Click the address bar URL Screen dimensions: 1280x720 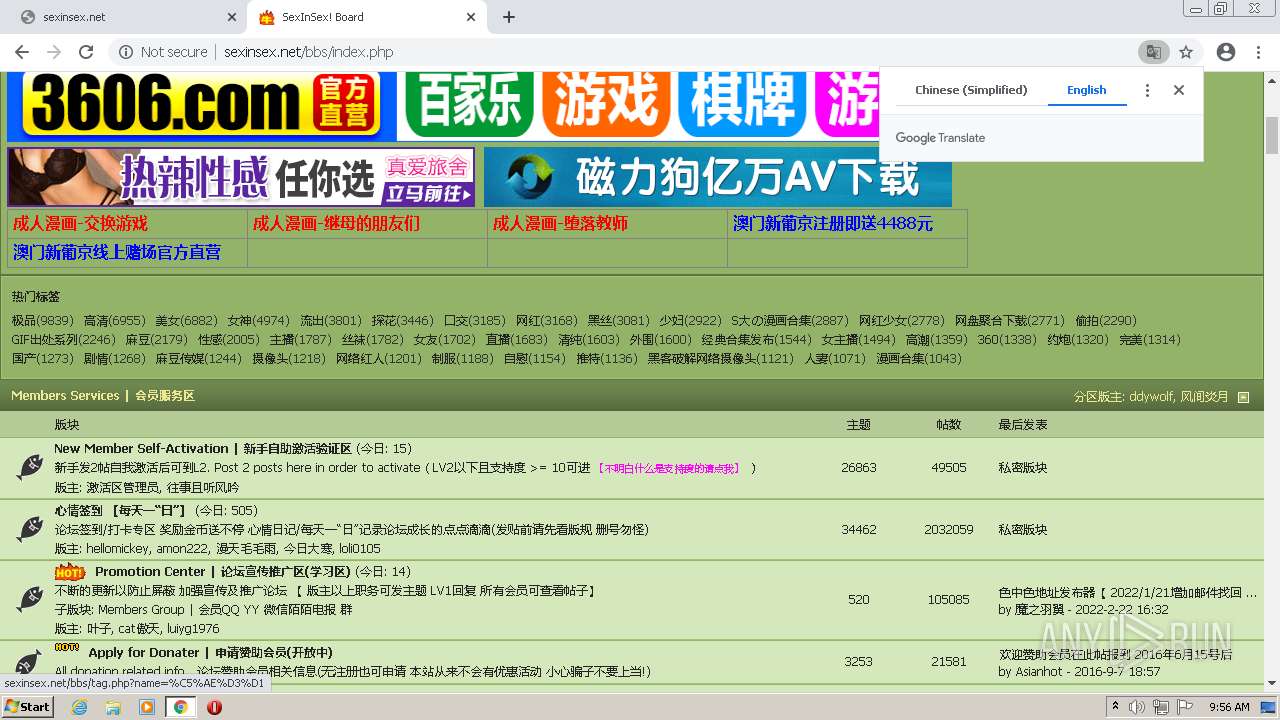(x=308, y=52)
